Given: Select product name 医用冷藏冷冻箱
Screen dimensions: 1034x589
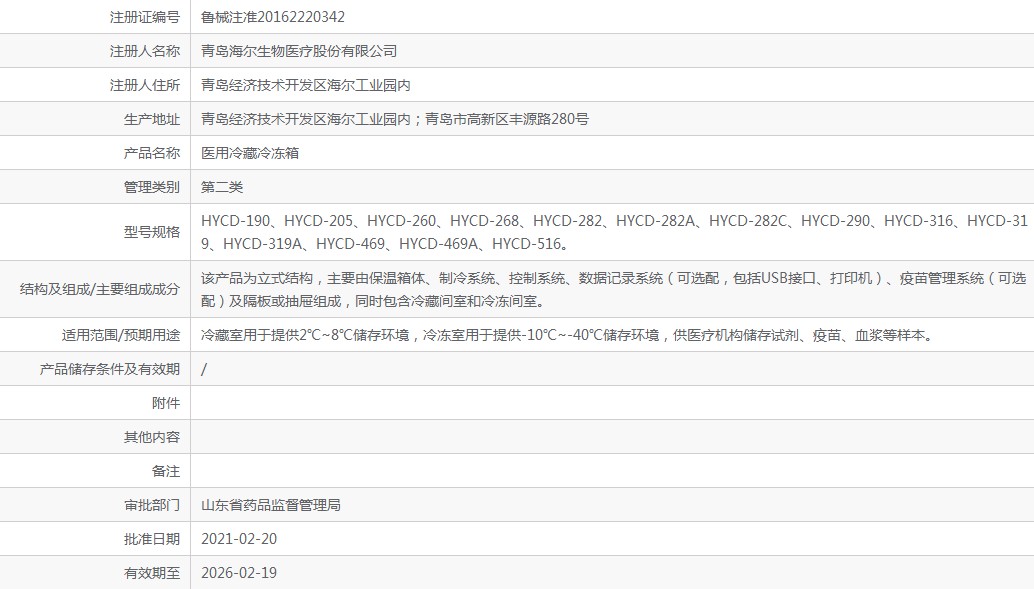Looking at the screenshot, I should click(x=250, y=153).
